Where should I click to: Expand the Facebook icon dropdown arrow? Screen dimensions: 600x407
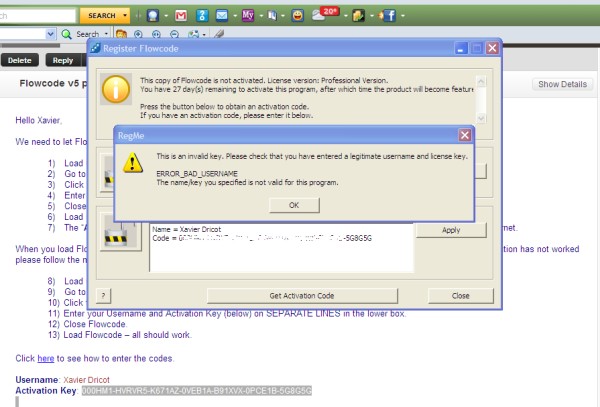403,16
